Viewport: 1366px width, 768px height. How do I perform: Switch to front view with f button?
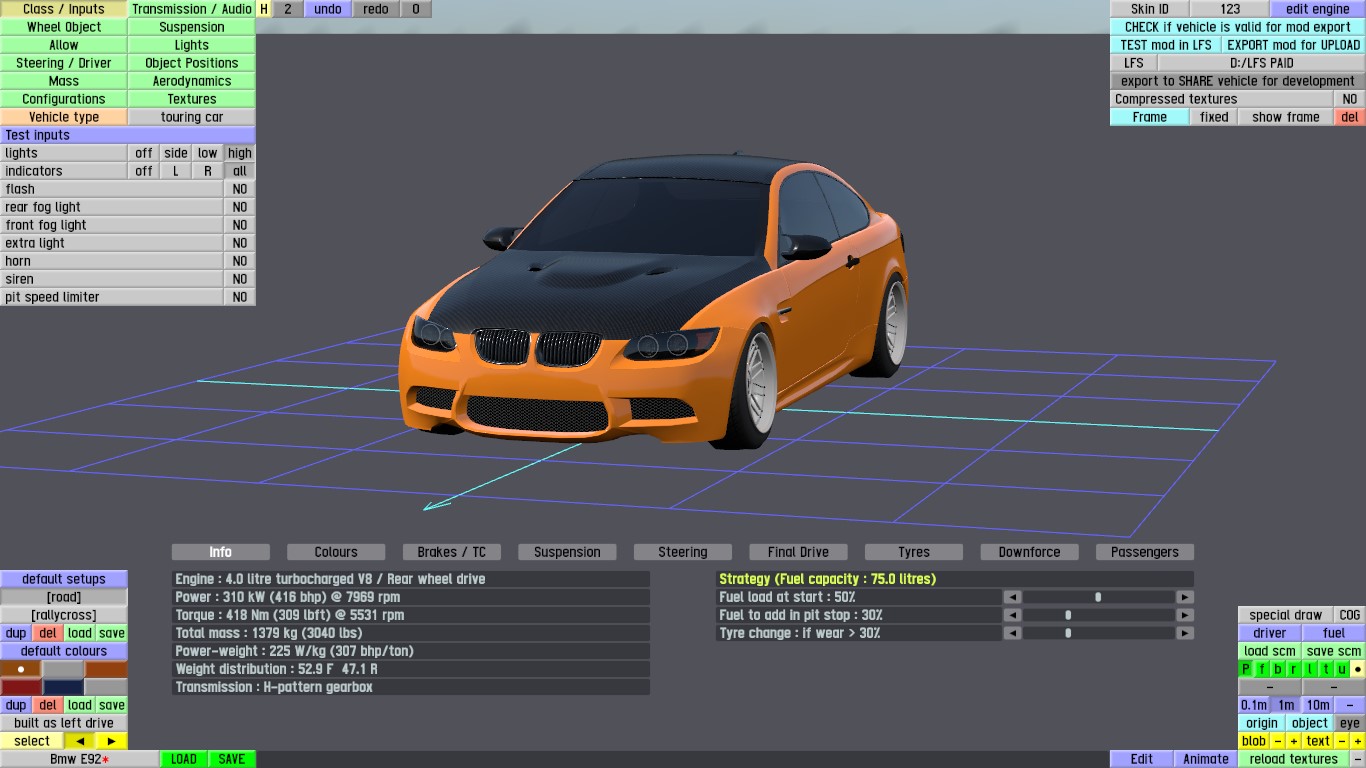pyautogui.click(x=1262, y=669)
